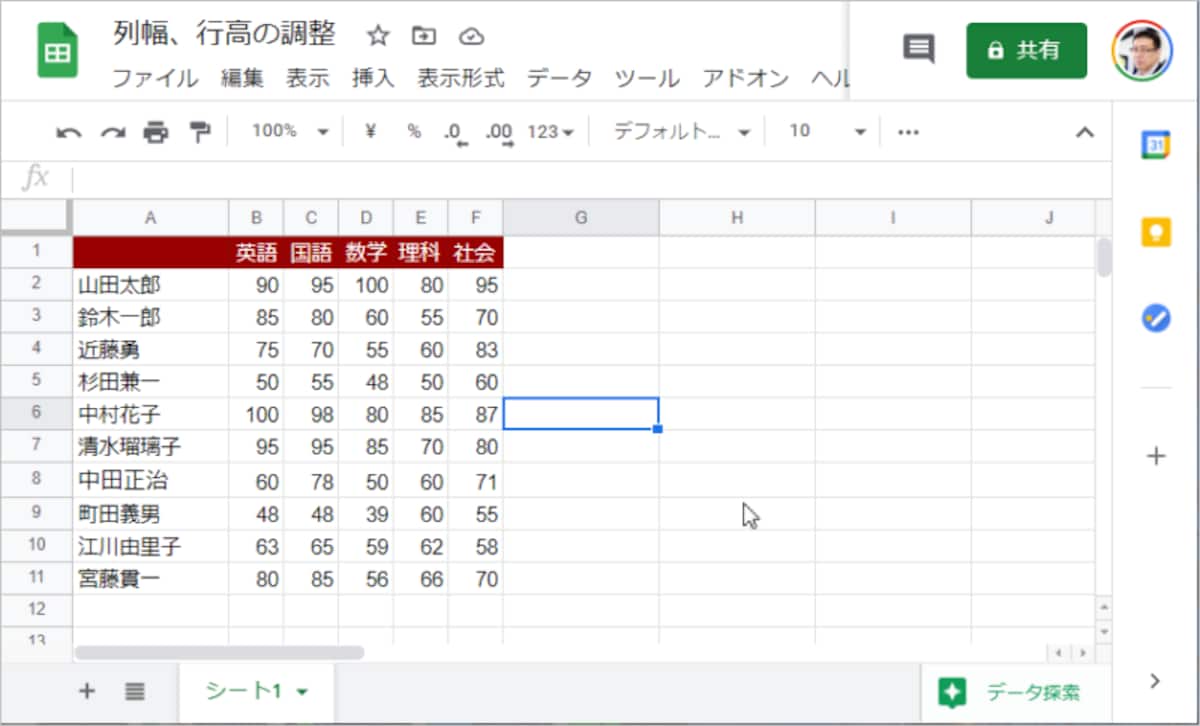Viewport: 1200px width, 726px height.
Task: Print the spreadsheet
Action: [x=156, y=132]
